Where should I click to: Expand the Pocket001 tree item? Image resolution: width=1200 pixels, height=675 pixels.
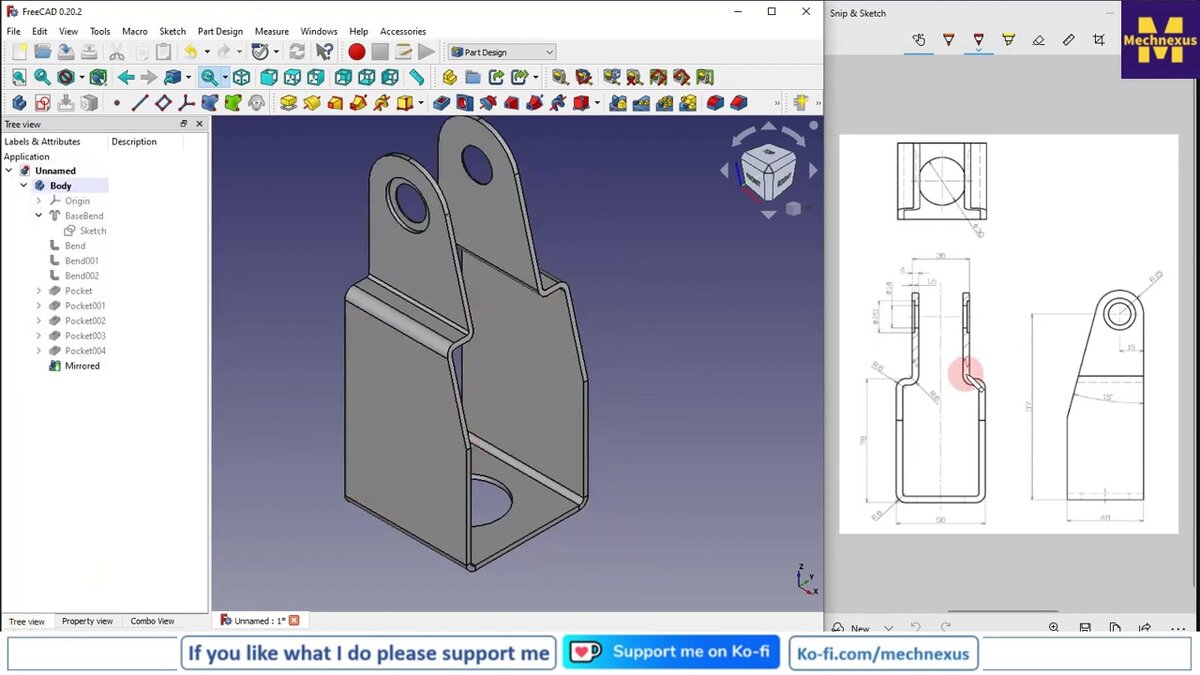point(39,306)
